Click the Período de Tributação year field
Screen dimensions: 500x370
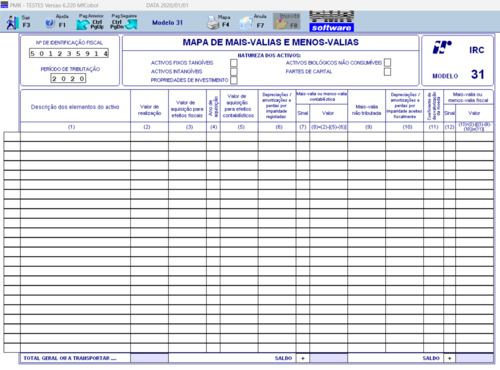point(68,78)
